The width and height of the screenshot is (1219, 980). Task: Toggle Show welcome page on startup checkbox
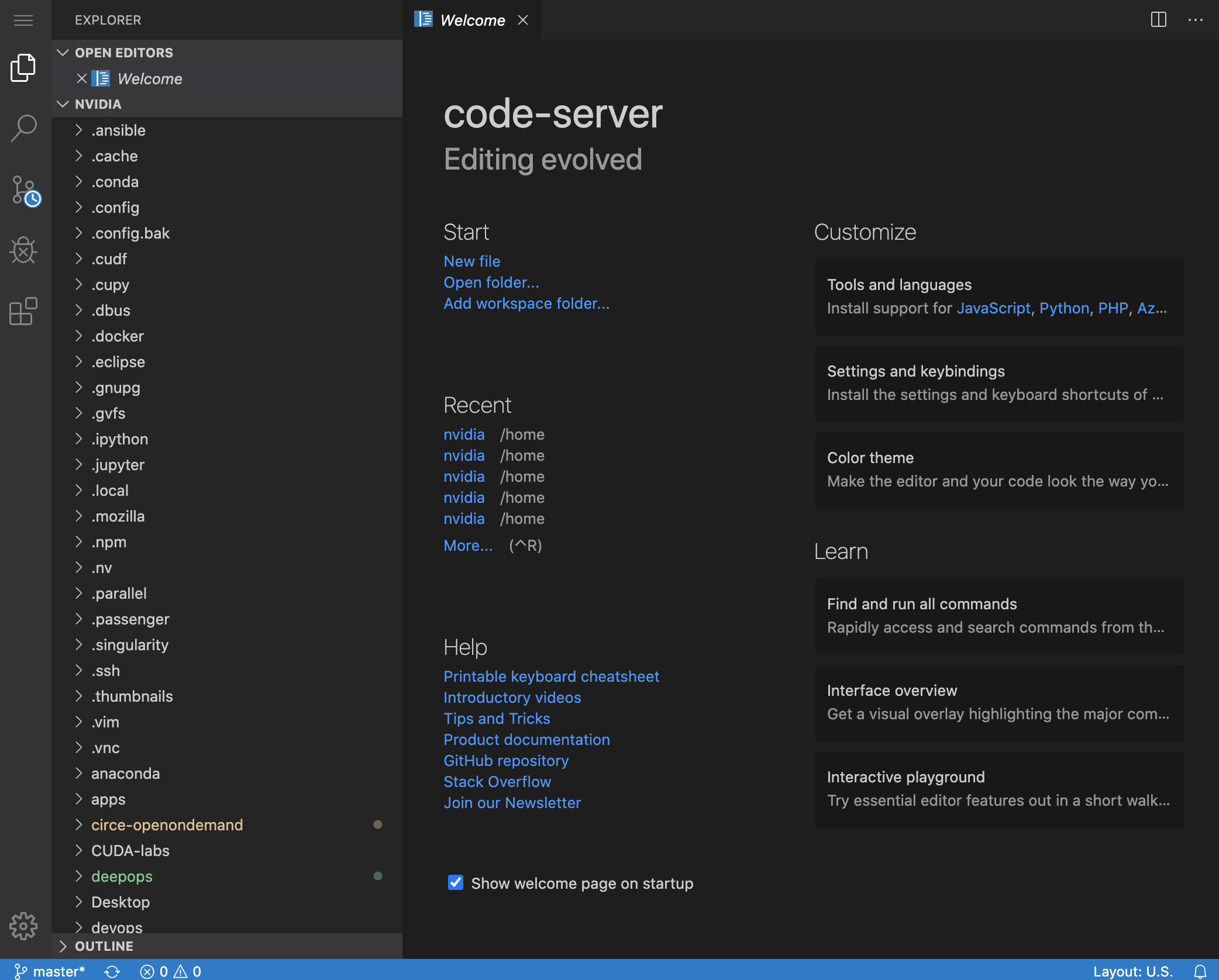tap(456, 882)
